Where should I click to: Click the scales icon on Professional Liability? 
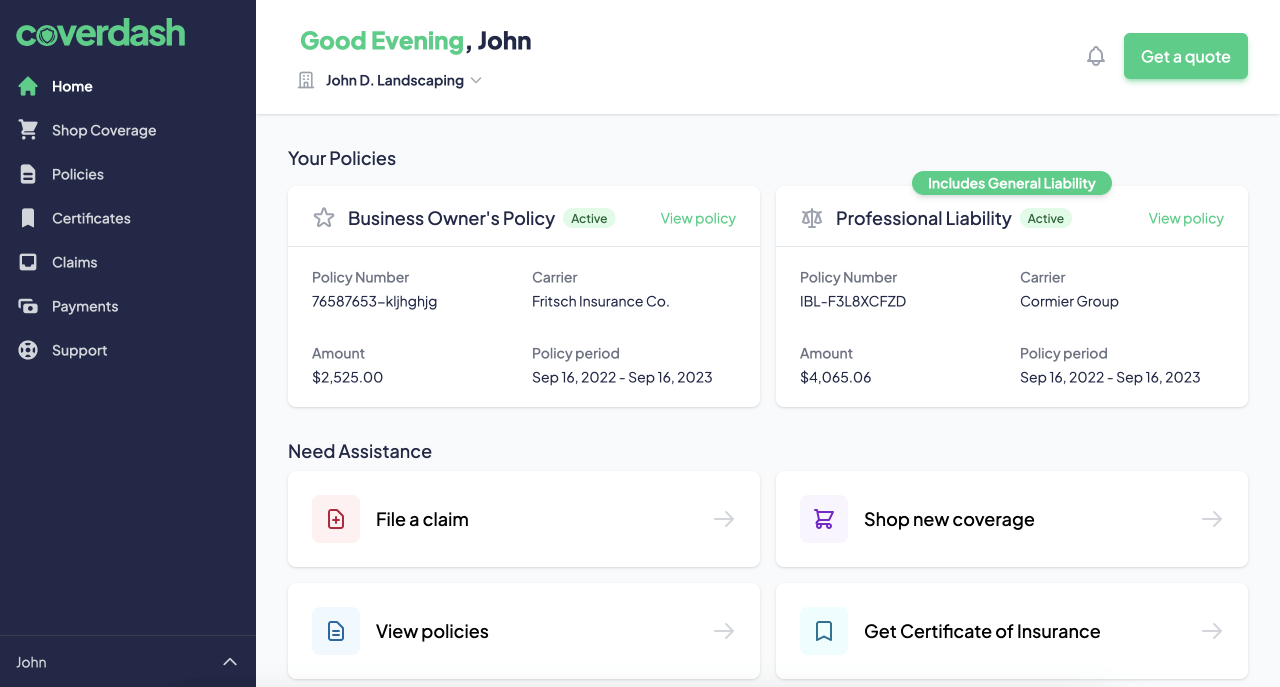(812, 218)
